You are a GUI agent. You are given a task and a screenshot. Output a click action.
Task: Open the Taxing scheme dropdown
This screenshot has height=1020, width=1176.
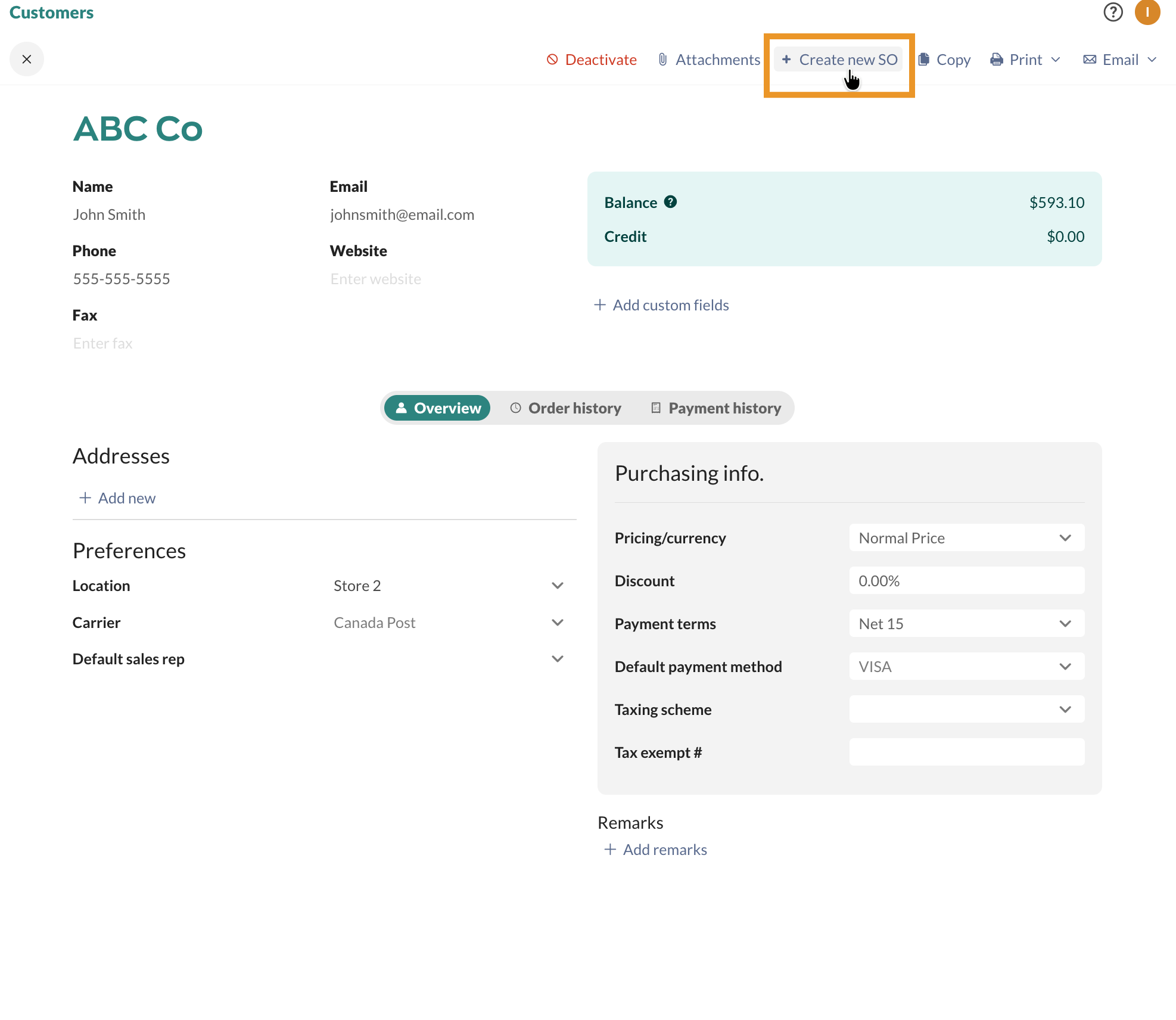click(x=966, y=710)
